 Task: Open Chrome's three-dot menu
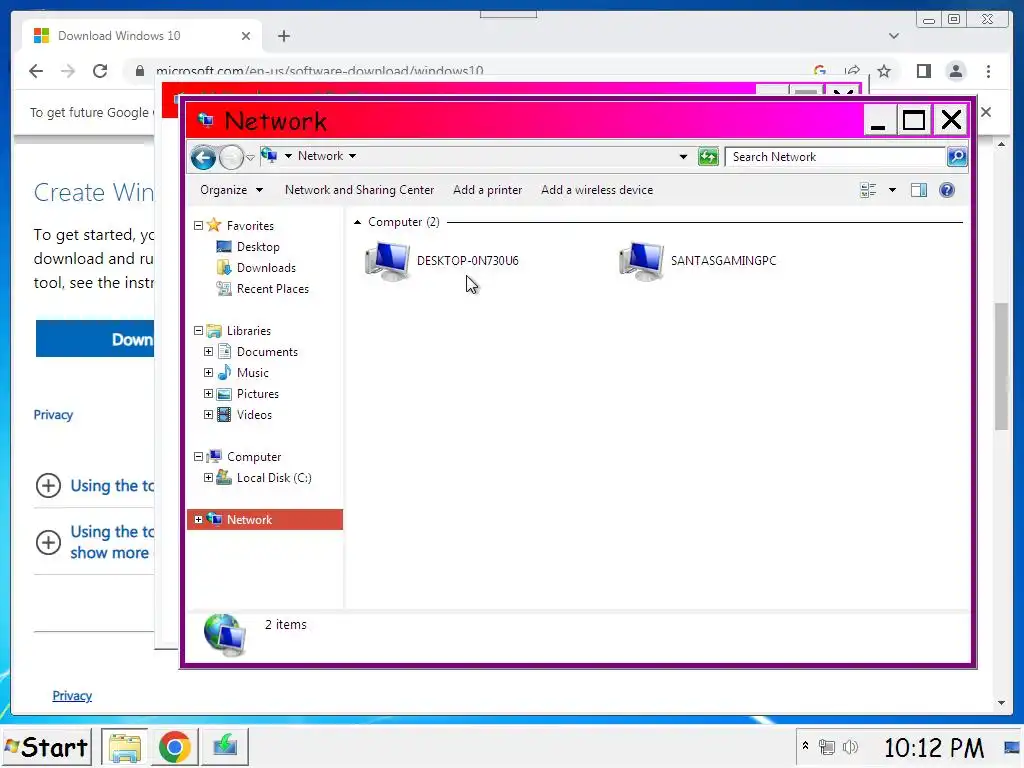tap(989, 71)
